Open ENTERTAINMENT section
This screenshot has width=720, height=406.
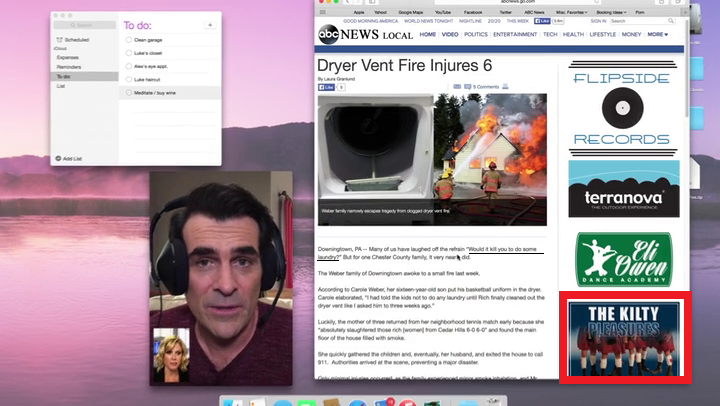(515, 34)
